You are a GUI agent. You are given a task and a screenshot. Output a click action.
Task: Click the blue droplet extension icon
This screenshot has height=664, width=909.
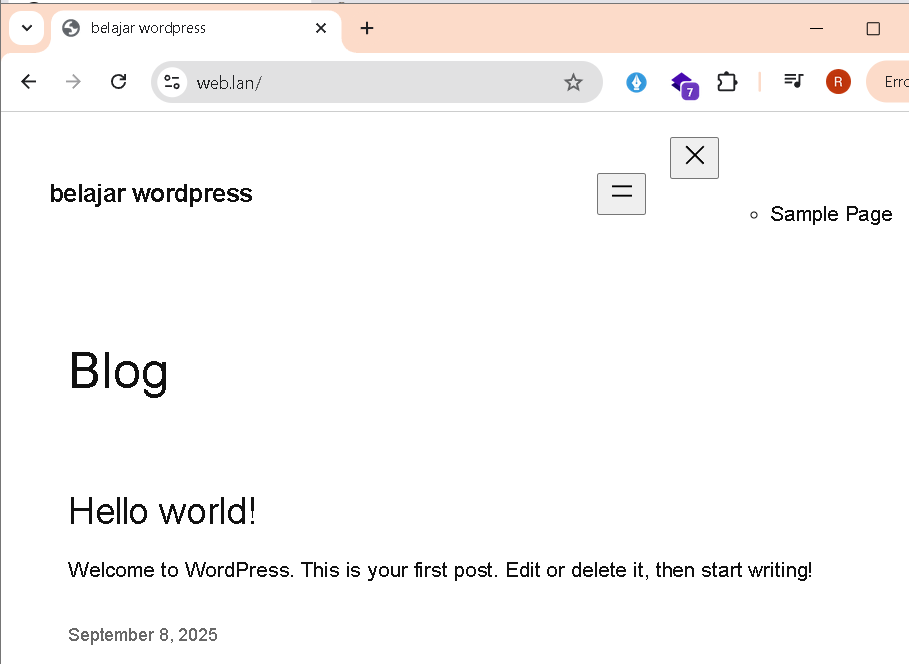coord(636,82)
